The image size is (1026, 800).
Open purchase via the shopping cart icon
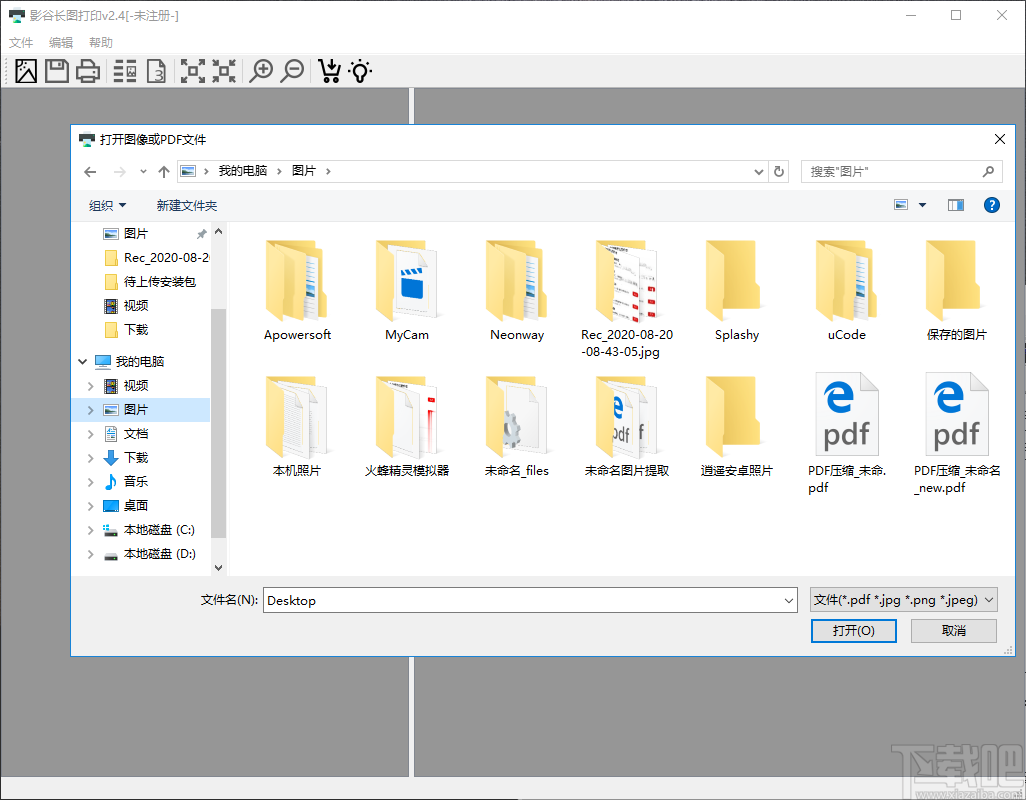(x=329, y=70)
